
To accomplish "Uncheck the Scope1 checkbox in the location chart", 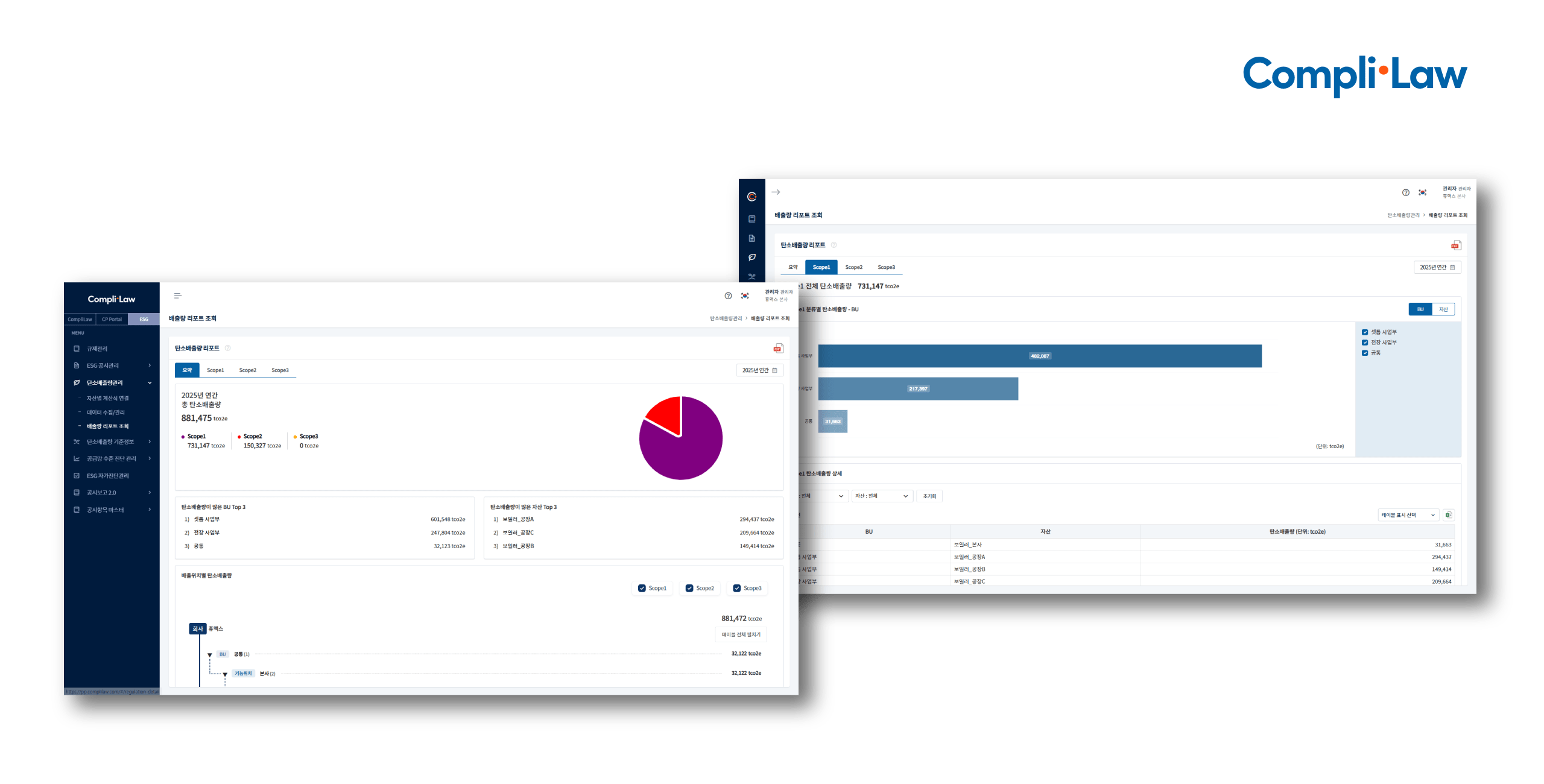I will (642, 588).
